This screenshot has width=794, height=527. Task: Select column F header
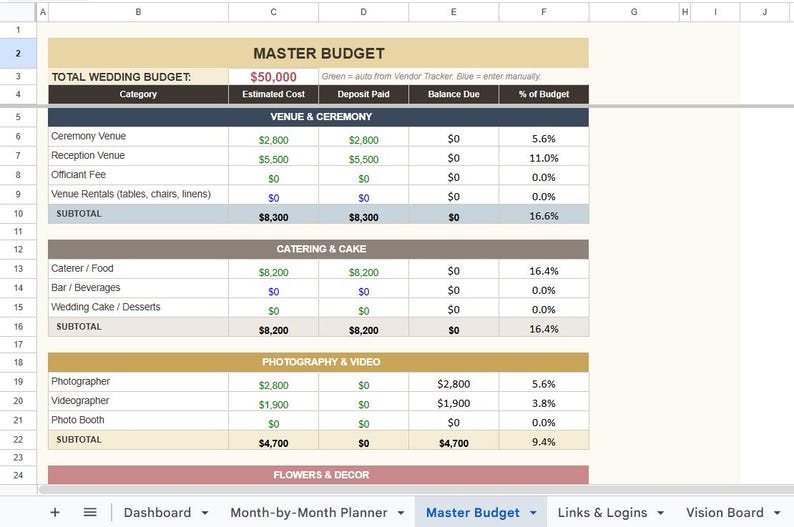coord(544,12)
